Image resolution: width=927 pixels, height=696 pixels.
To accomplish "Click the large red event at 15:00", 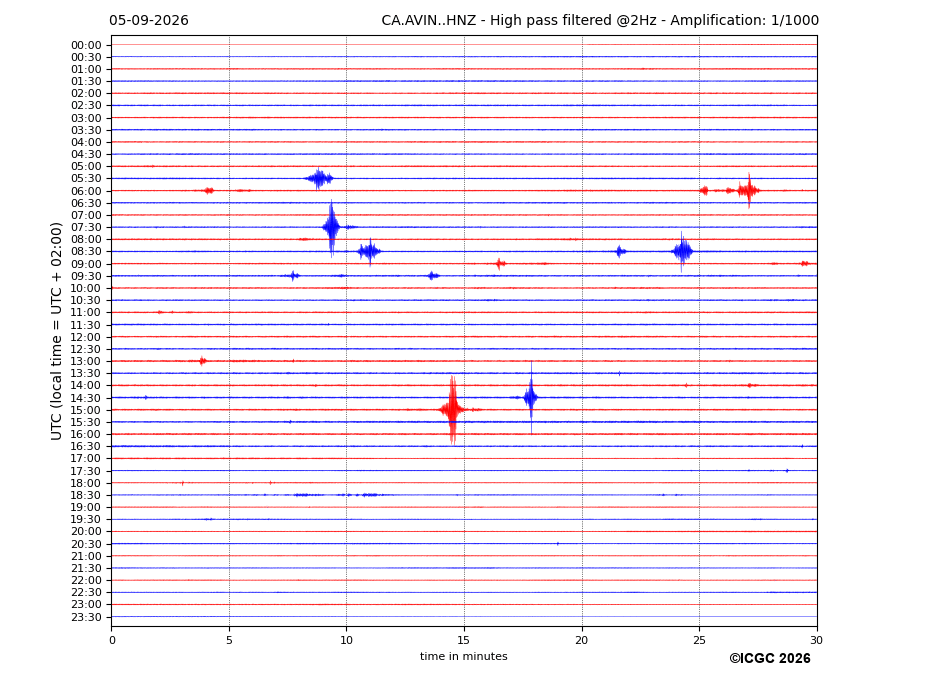I will (452, 410).
